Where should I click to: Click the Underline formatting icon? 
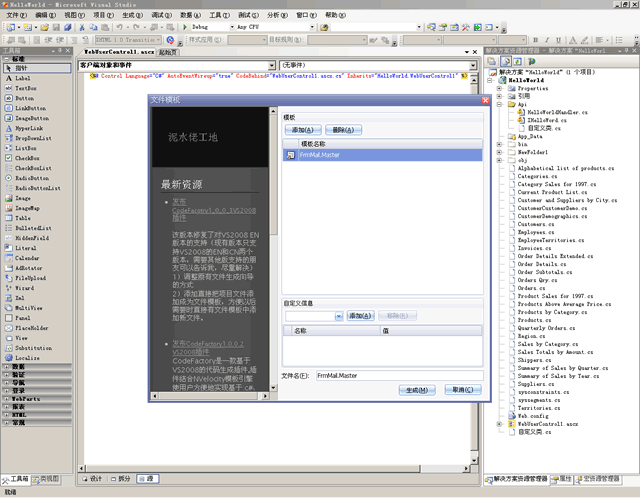click(x=558, y=40)
